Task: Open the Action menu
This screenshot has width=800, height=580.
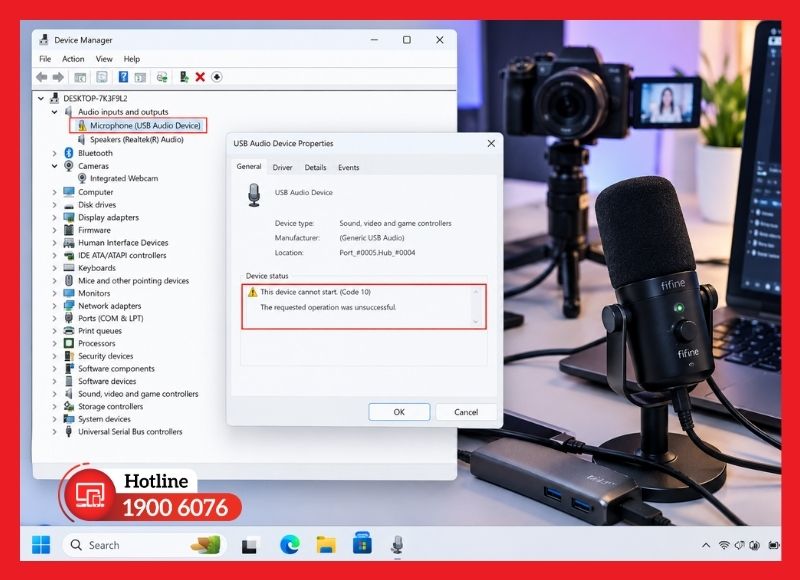Action: [73, 59]
